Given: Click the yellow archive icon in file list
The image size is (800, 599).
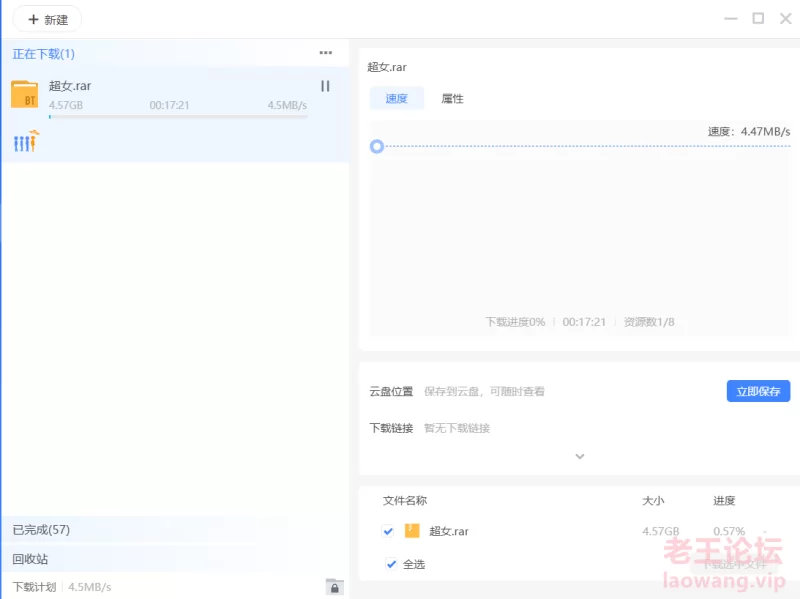Looking at the screenshot, I should point(412,531).
